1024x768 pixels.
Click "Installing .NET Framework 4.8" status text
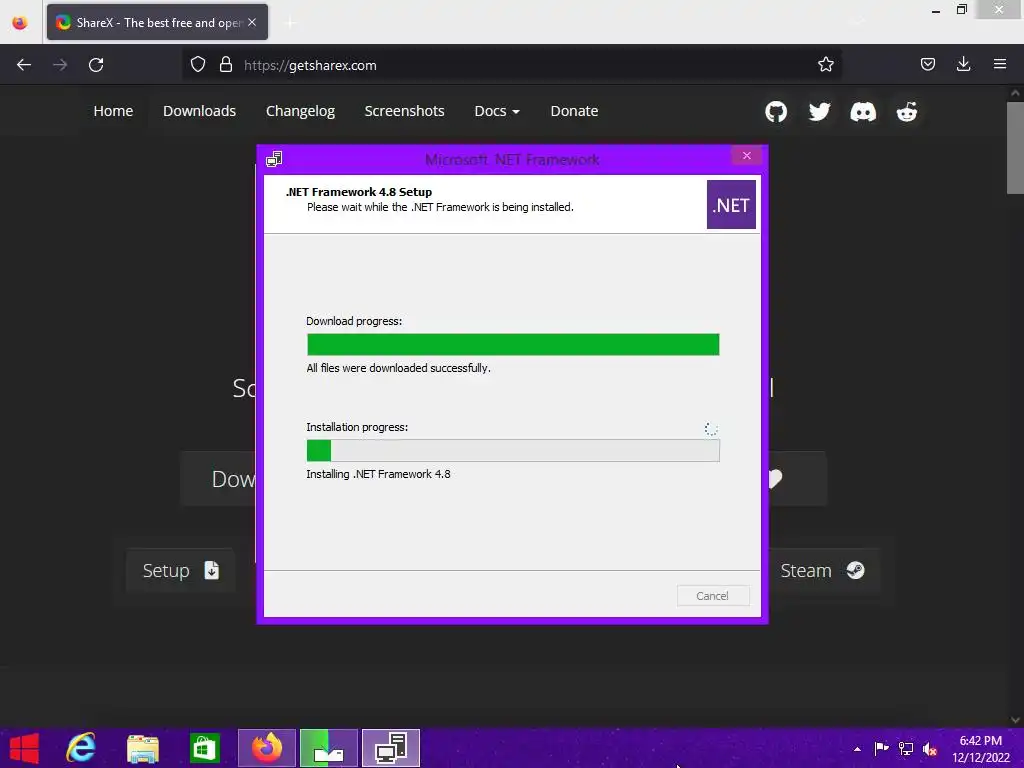(378, 474)
